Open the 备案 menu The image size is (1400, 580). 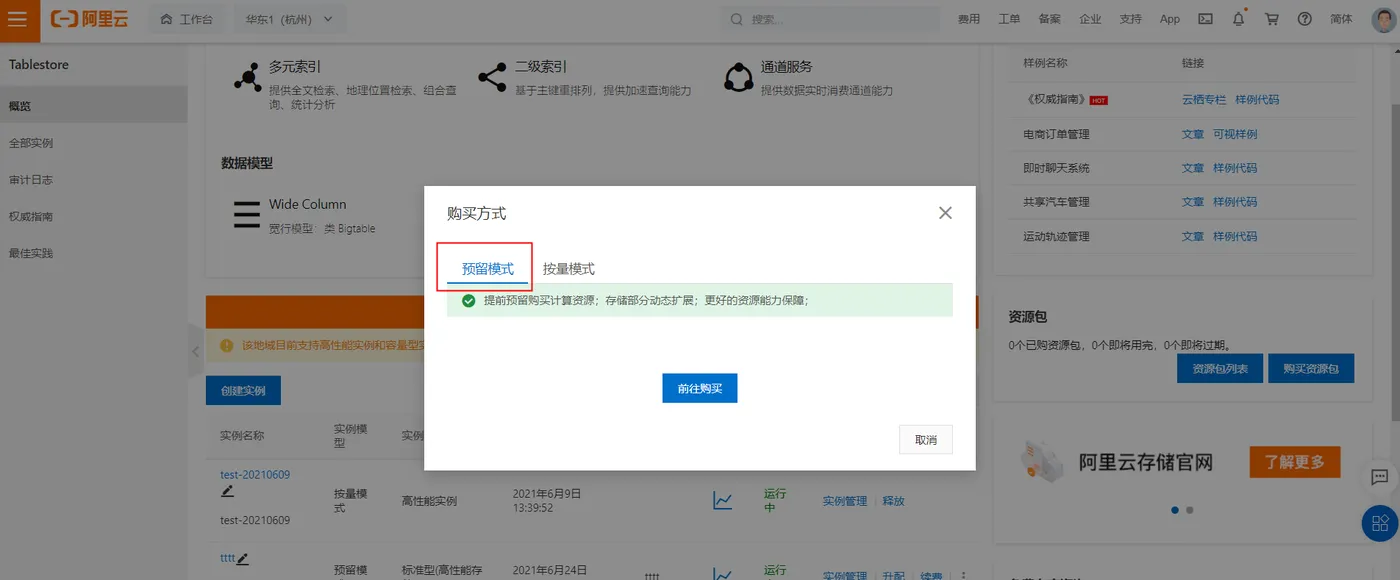point(1050,19)
